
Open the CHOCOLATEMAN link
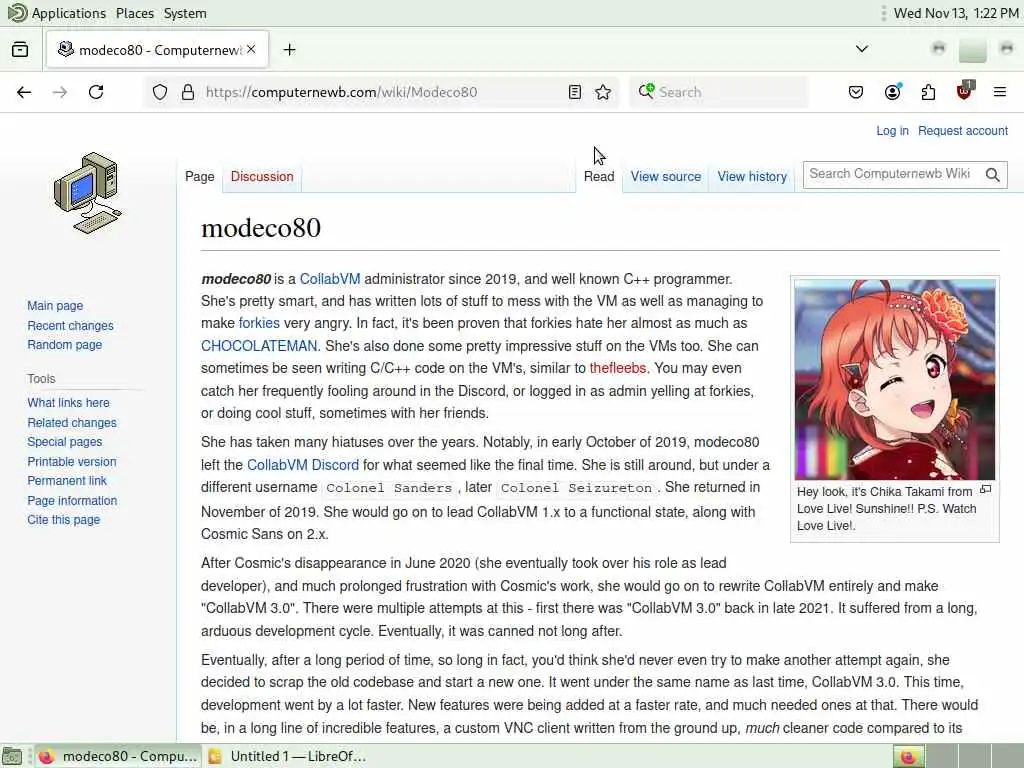259,345
